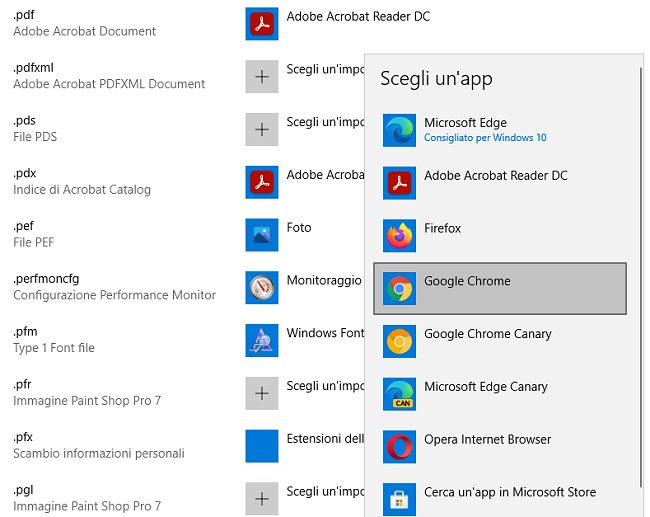The width and height of the screenshot is (650, 517).
Task: Click the .pdf extension text
Action: 24,15
